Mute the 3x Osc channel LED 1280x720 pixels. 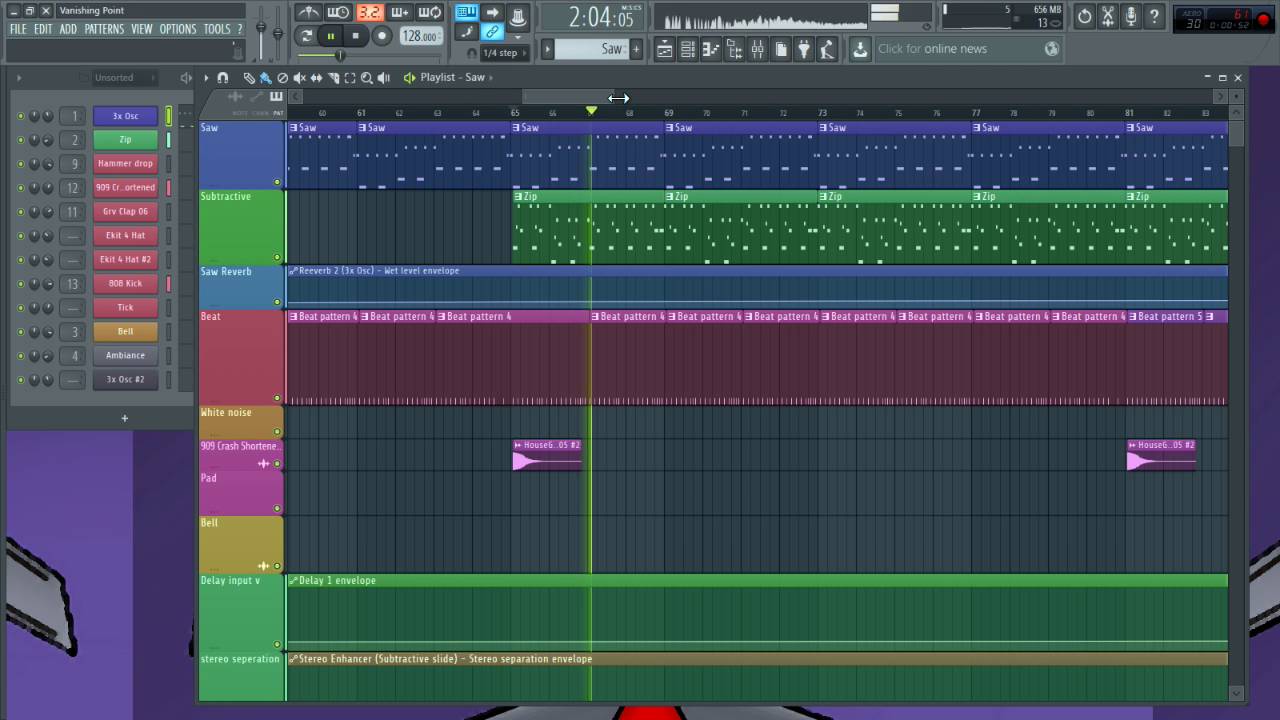20,116
